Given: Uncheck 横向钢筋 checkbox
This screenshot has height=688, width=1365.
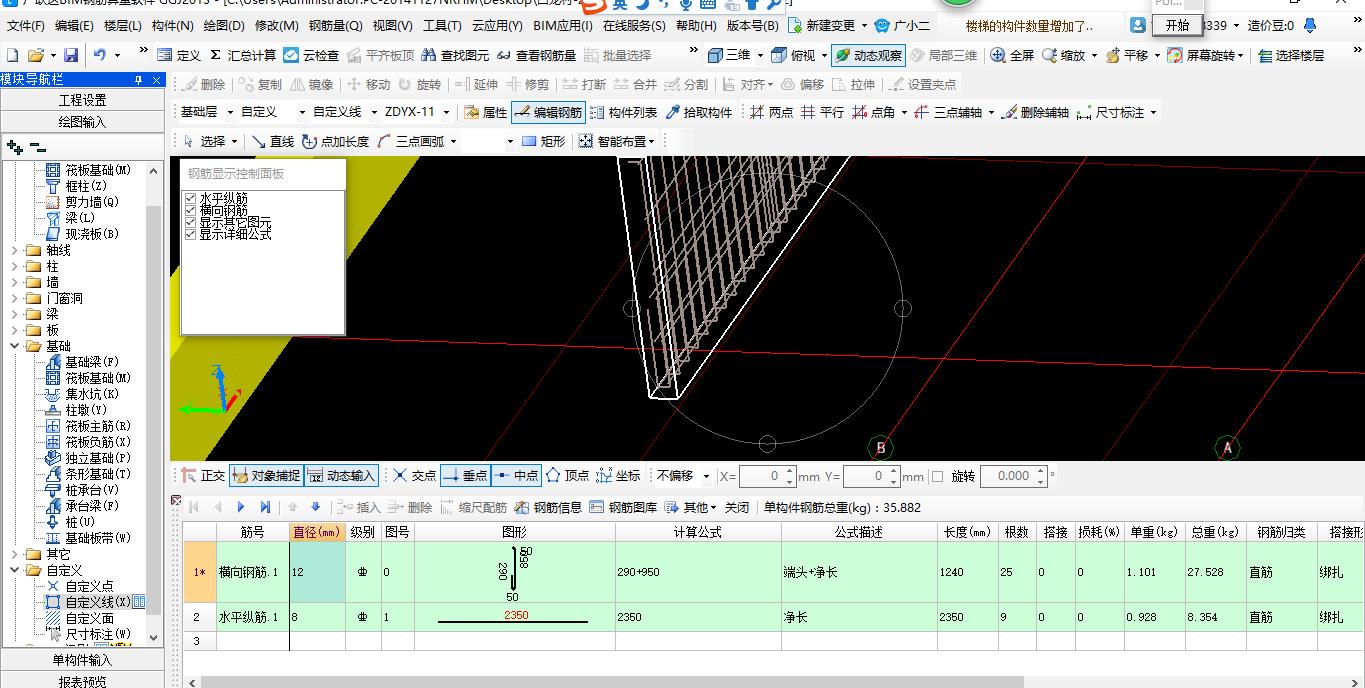Looking at the screenshot, I should (x=191, y=211).
